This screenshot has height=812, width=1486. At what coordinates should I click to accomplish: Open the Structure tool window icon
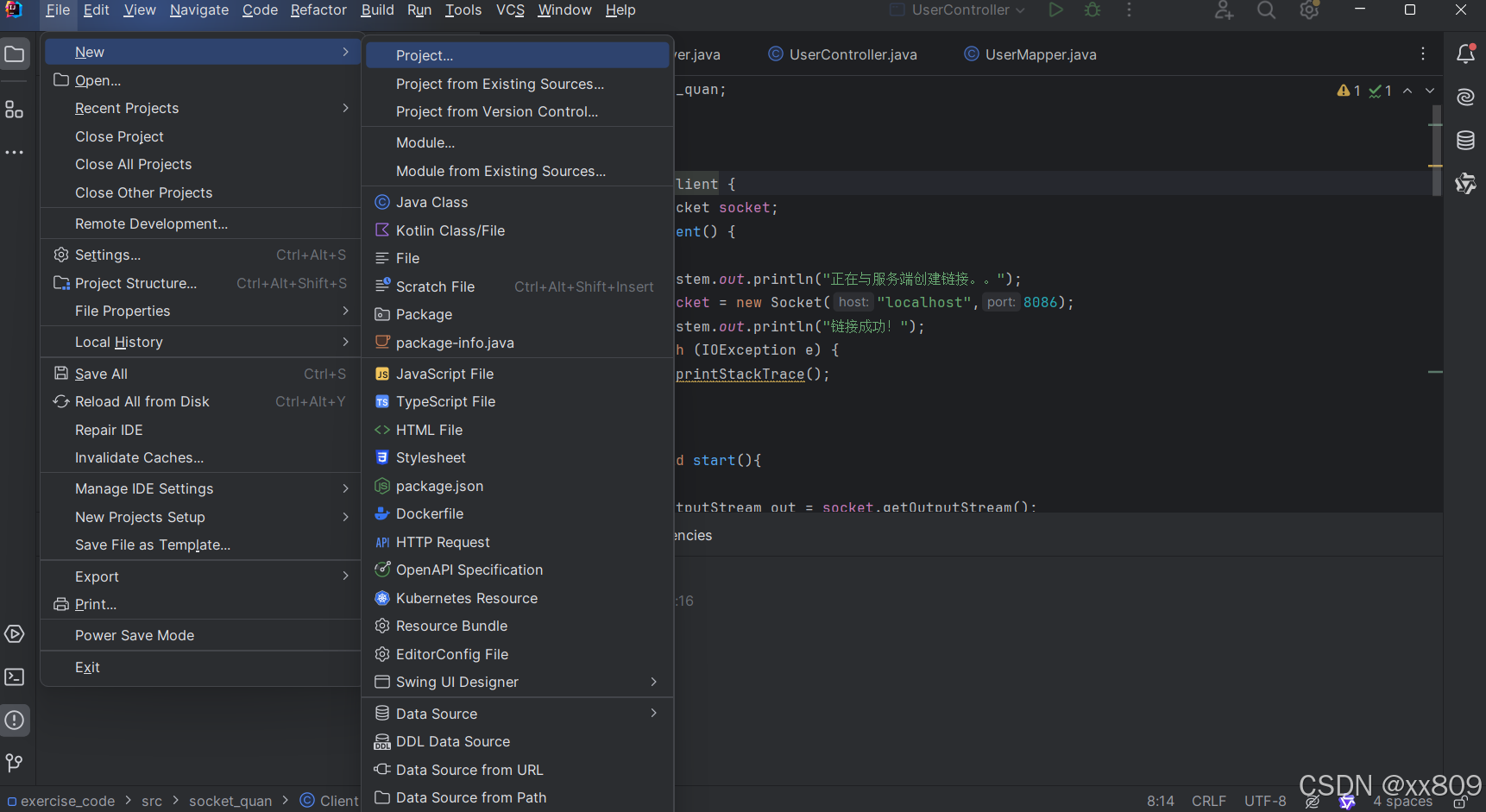point(15,110)
